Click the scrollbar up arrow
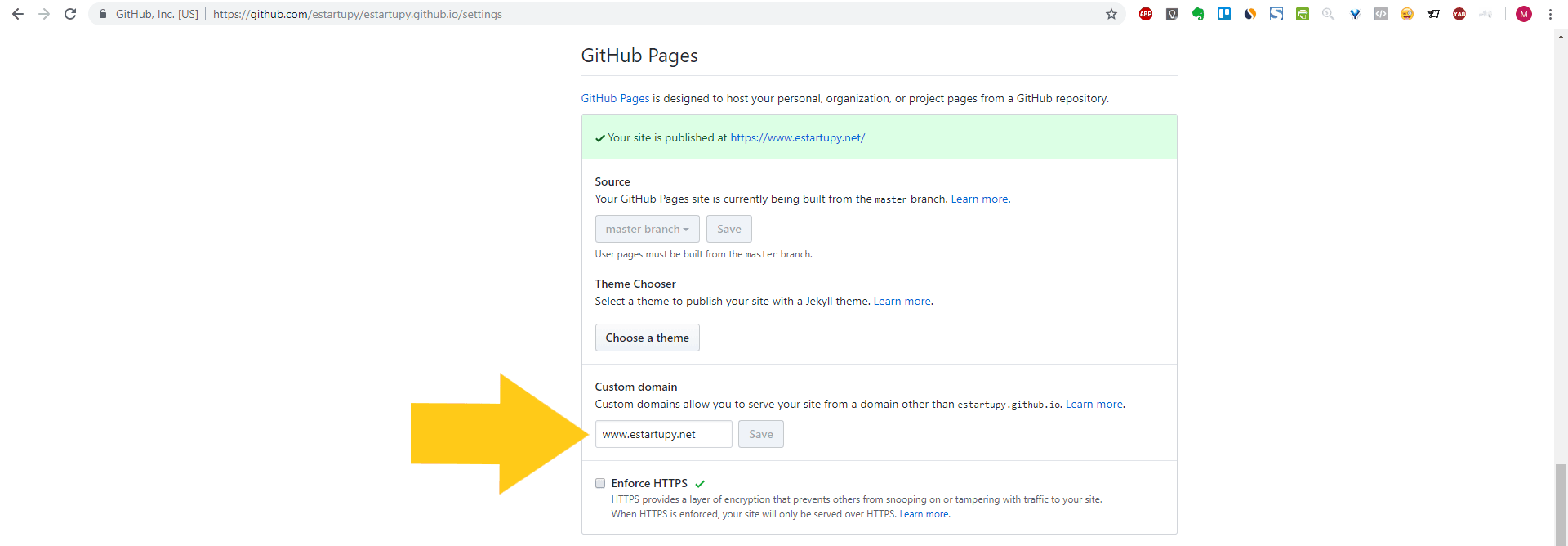Screen dimensions: 1568x546 coord(1561,36)
